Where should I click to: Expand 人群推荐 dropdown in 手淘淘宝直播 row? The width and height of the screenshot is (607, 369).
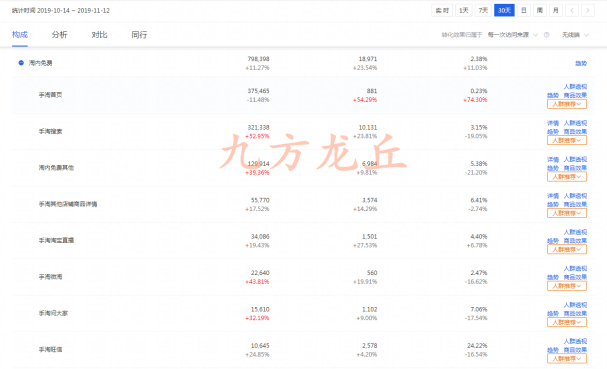click(567, 249)
